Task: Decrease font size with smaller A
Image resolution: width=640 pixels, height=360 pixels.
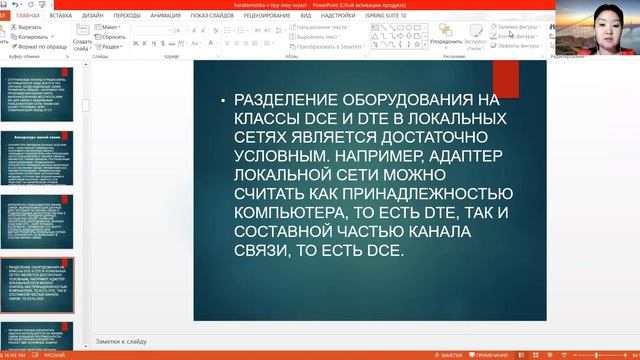Action: (x=203, y=31)
